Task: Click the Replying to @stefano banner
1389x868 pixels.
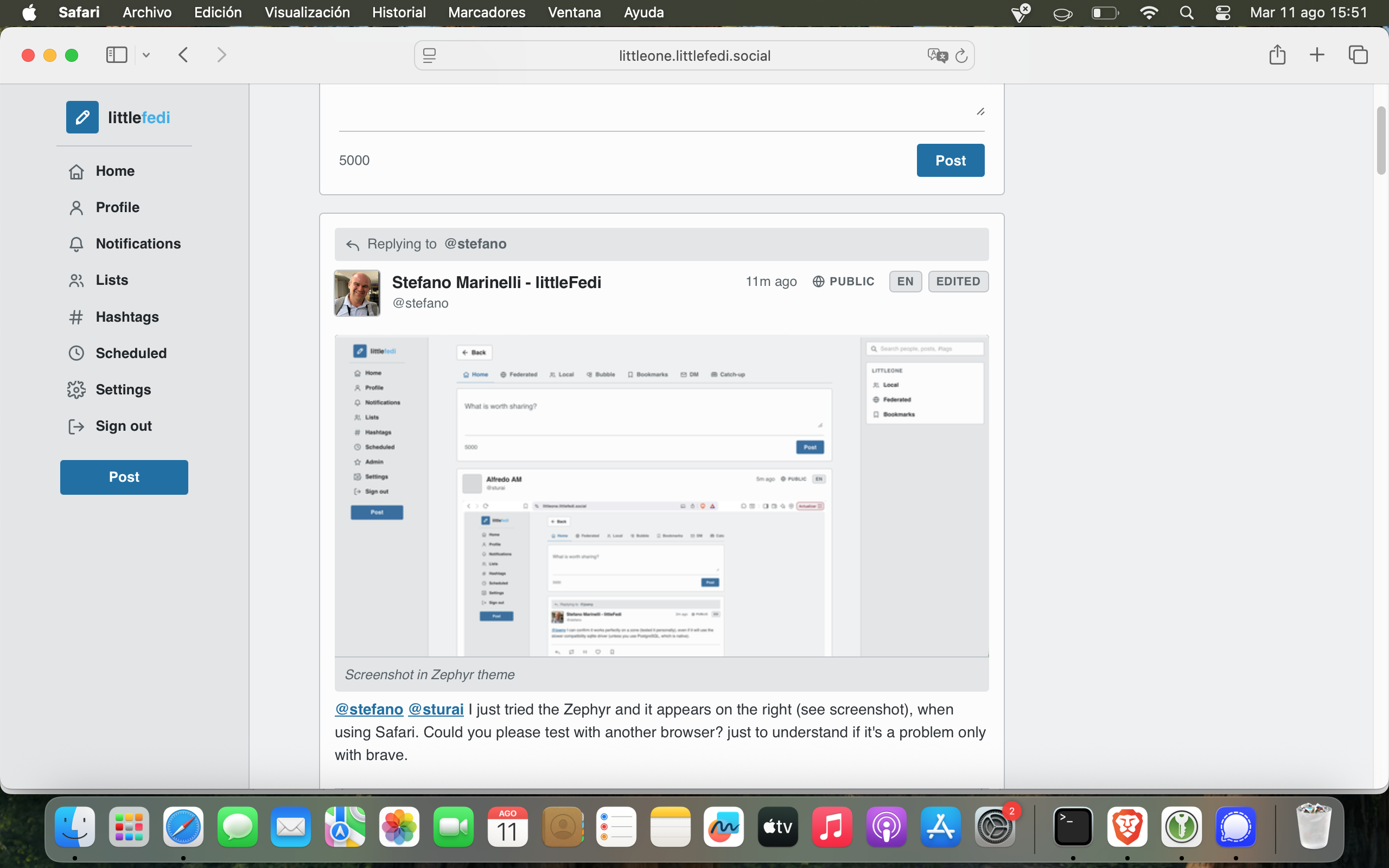Action: click(x=661, y=244)
